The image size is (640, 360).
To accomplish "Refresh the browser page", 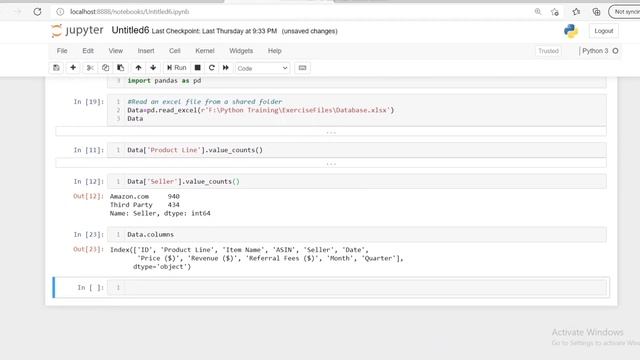I will pyautogui.click(x=37, y=12).
